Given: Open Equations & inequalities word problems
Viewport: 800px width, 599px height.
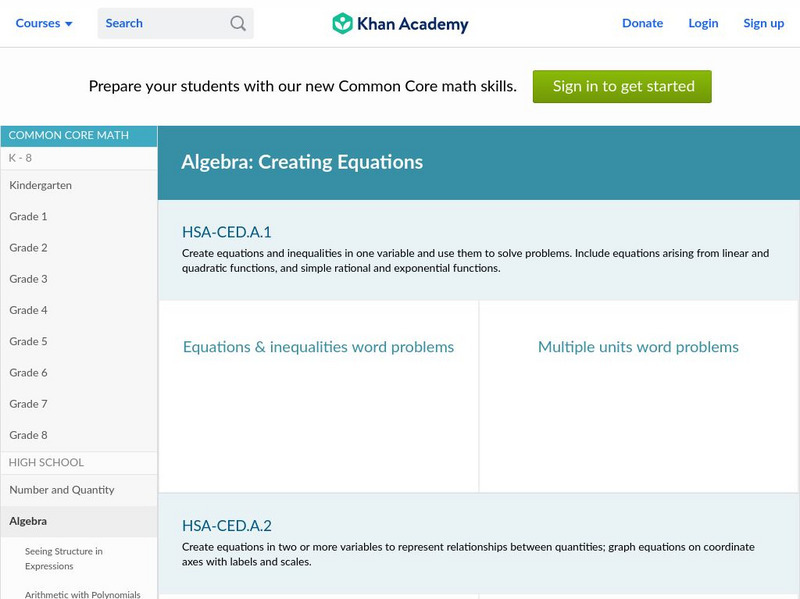Looking at the screenshot, I should coord(318,347).
